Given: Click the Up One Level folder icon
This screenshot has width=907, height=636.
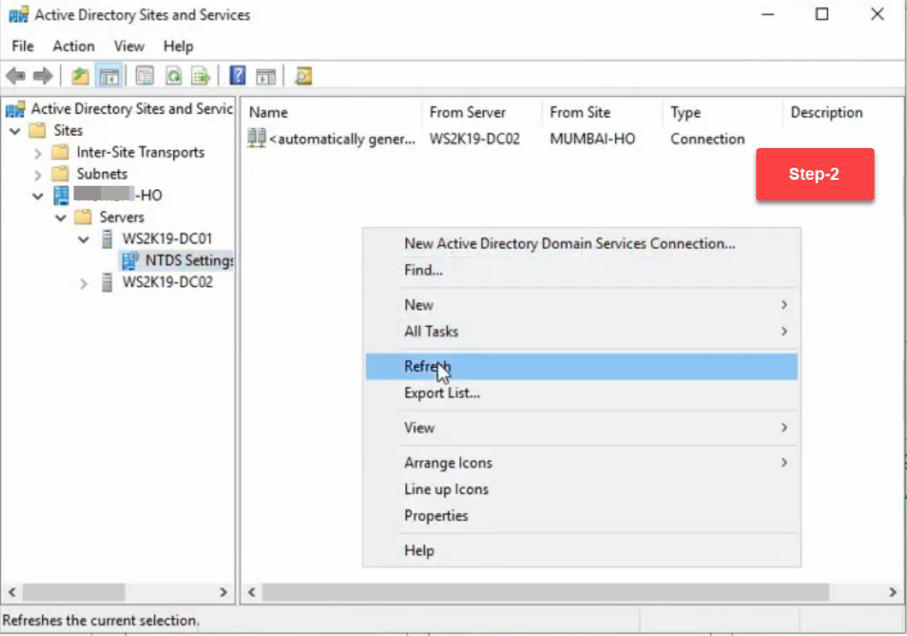Looking at the screenshot, I should (x=80, y=76).
